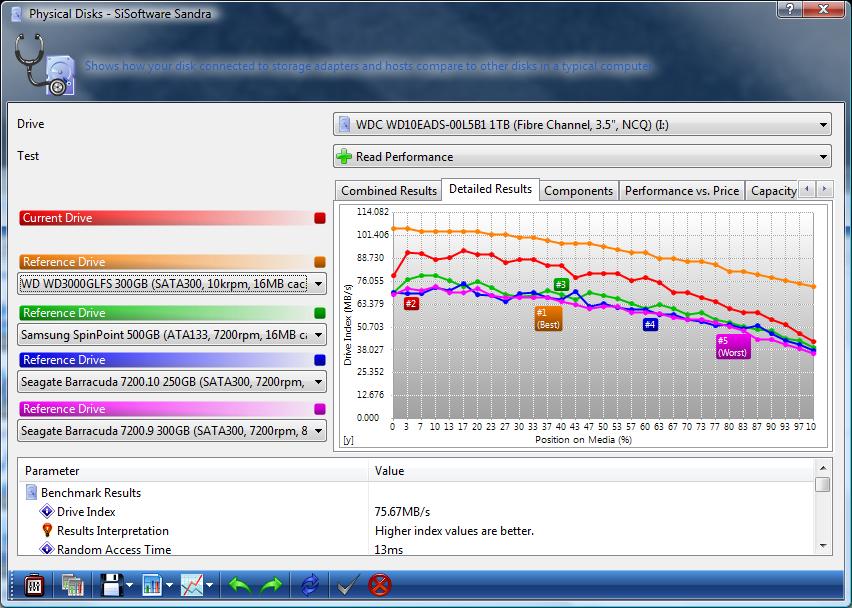Click the stacked report pages toolbar icon
Viewport: 852px width, 608px height.
[72, 585]
